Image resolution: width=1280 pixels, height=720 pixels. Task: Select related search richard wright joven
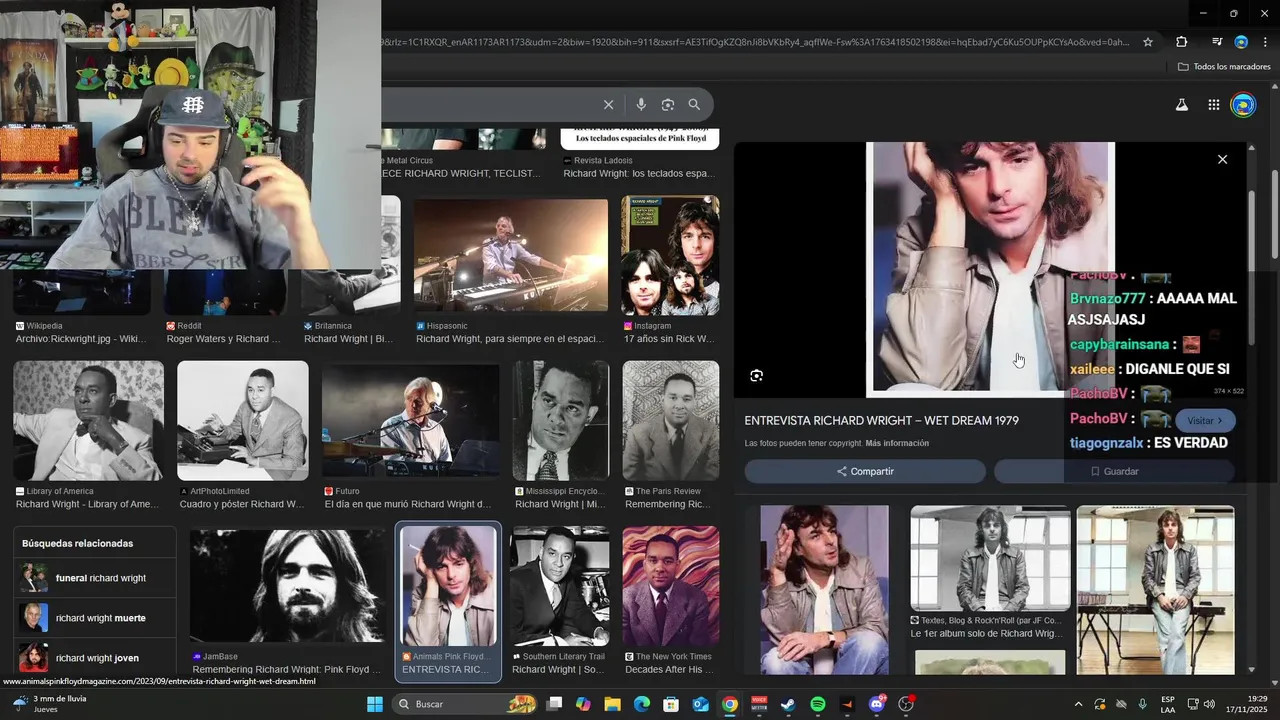[96, 658]
